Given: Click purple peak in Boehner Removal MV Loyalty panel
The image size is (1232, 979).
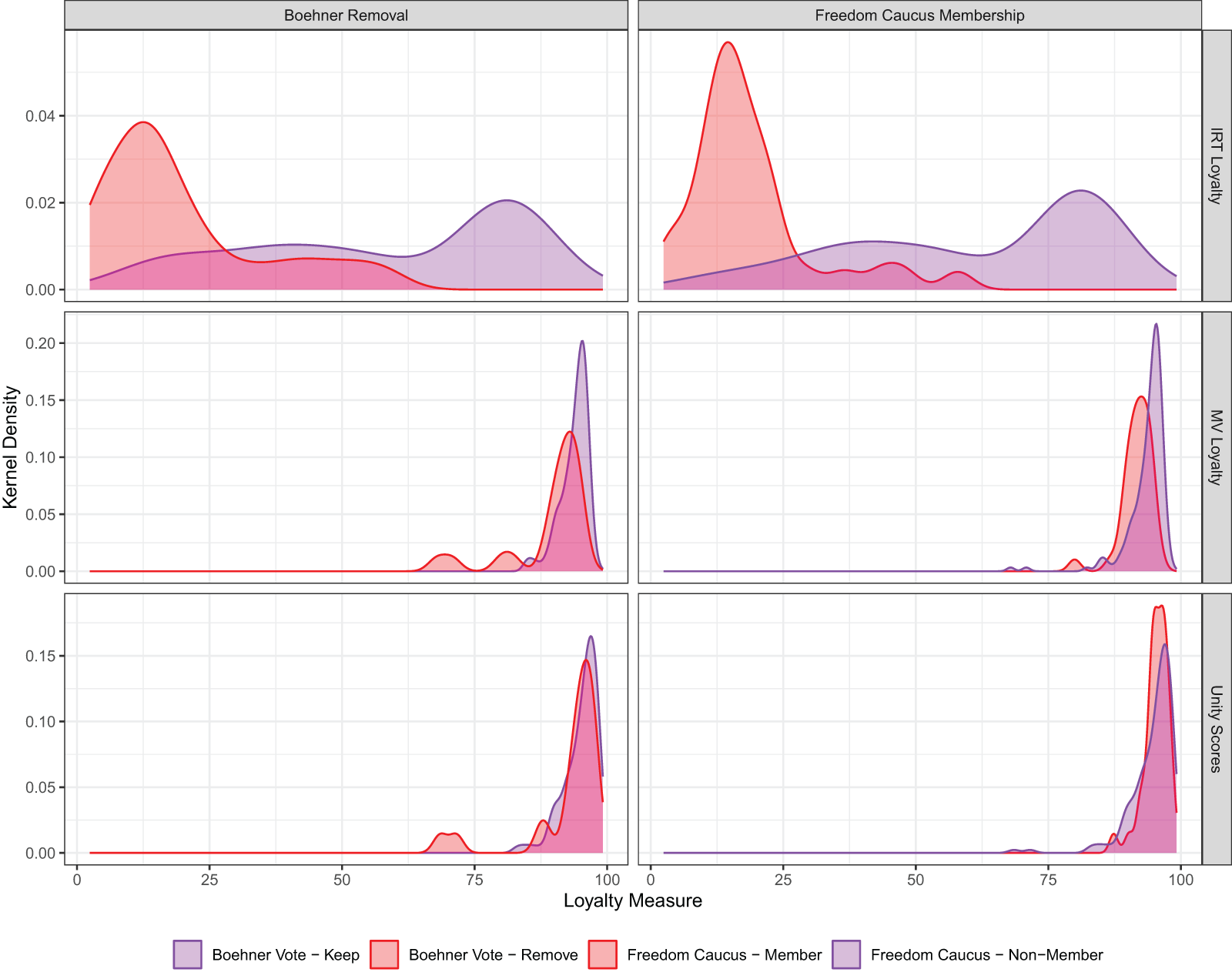Looking at the screenshot, I should click(x=582, y=342).
